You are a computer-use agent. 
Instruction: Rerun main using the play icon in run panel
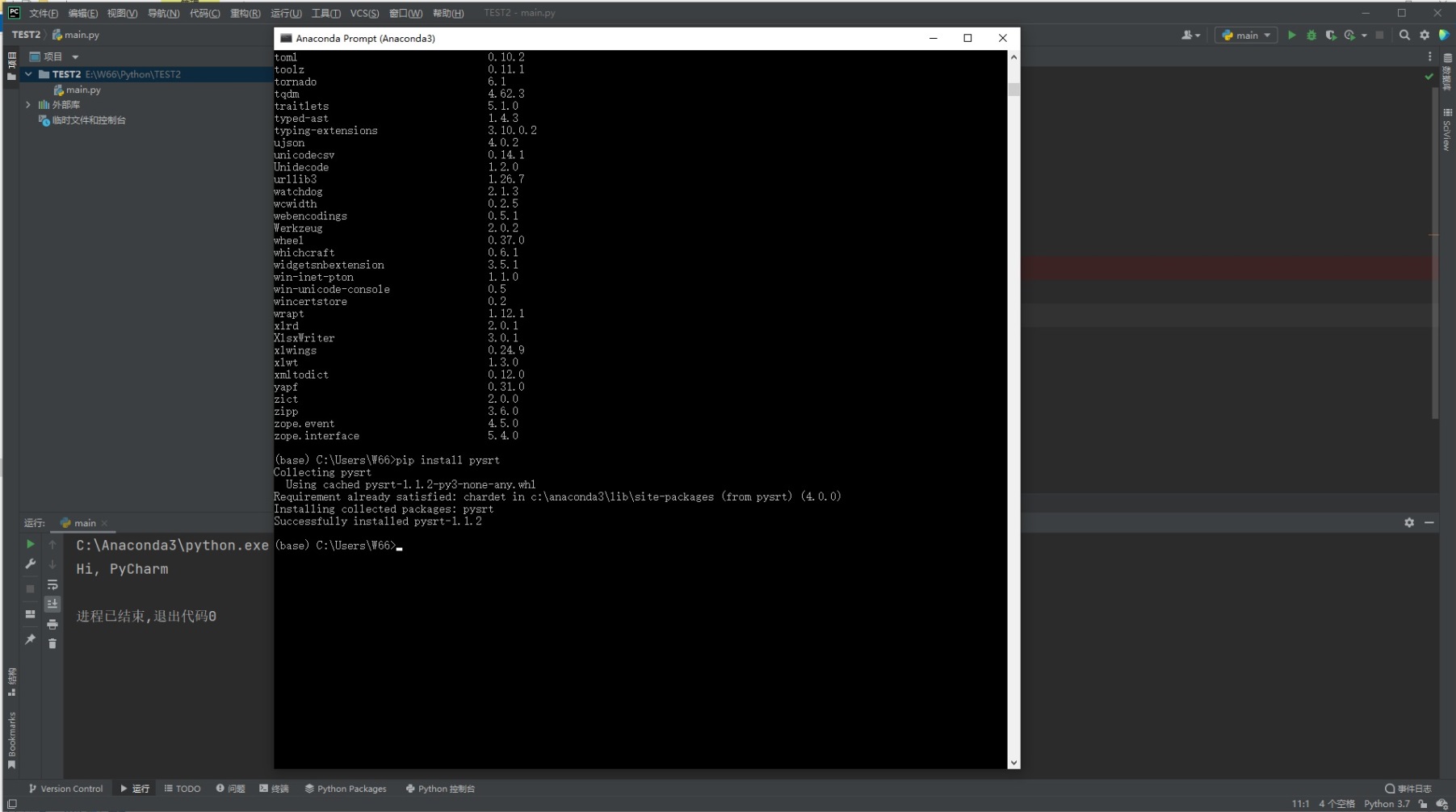click(x=31, y=544)
